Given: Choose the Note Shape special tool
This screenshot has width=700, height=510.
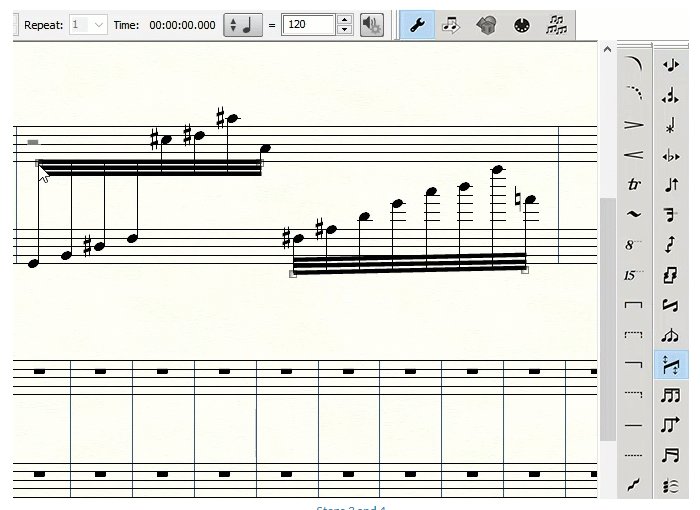Looking at the screenshot, I should [671, 125].
